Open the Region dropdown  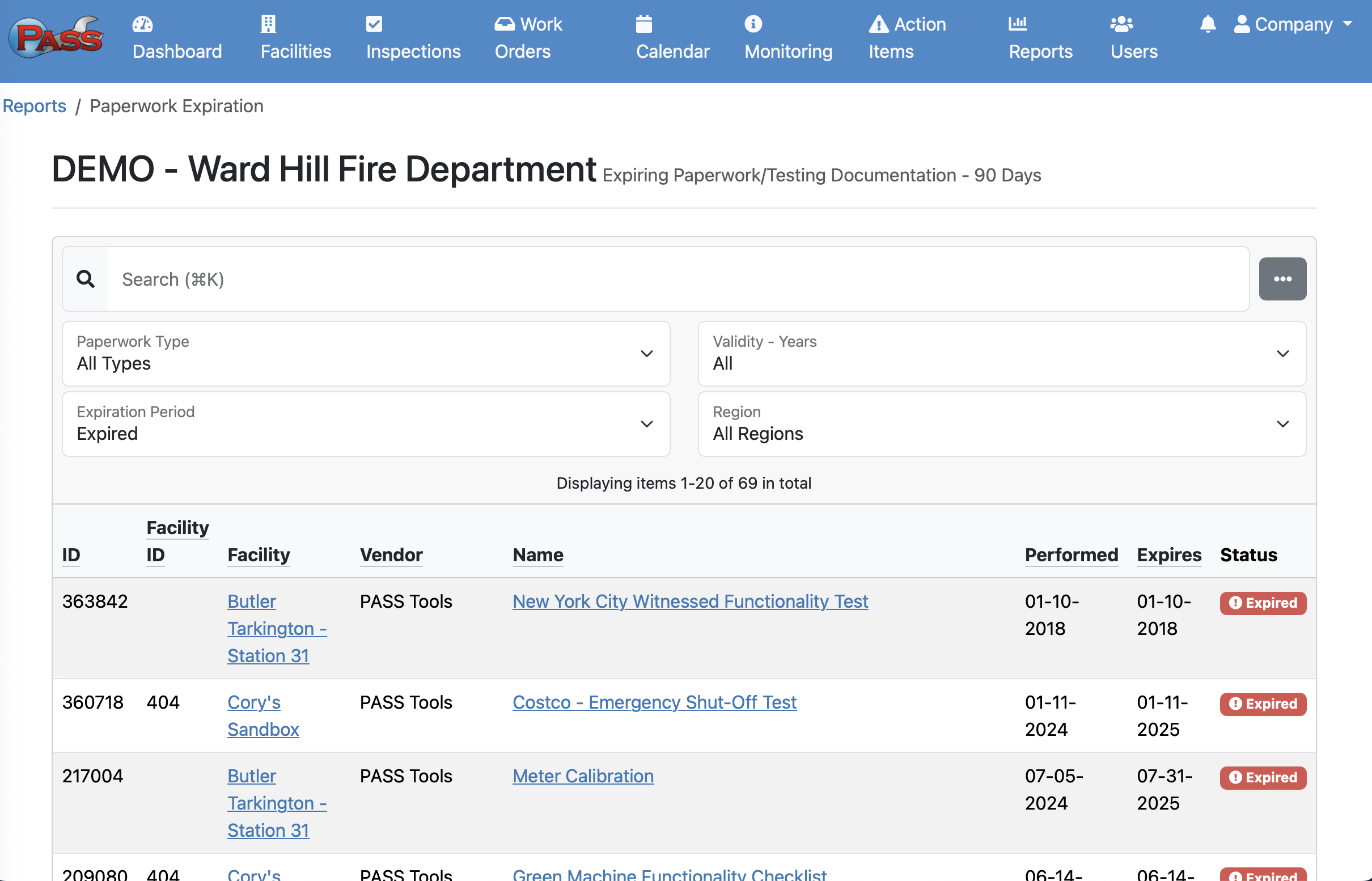tap(1001, 424)
